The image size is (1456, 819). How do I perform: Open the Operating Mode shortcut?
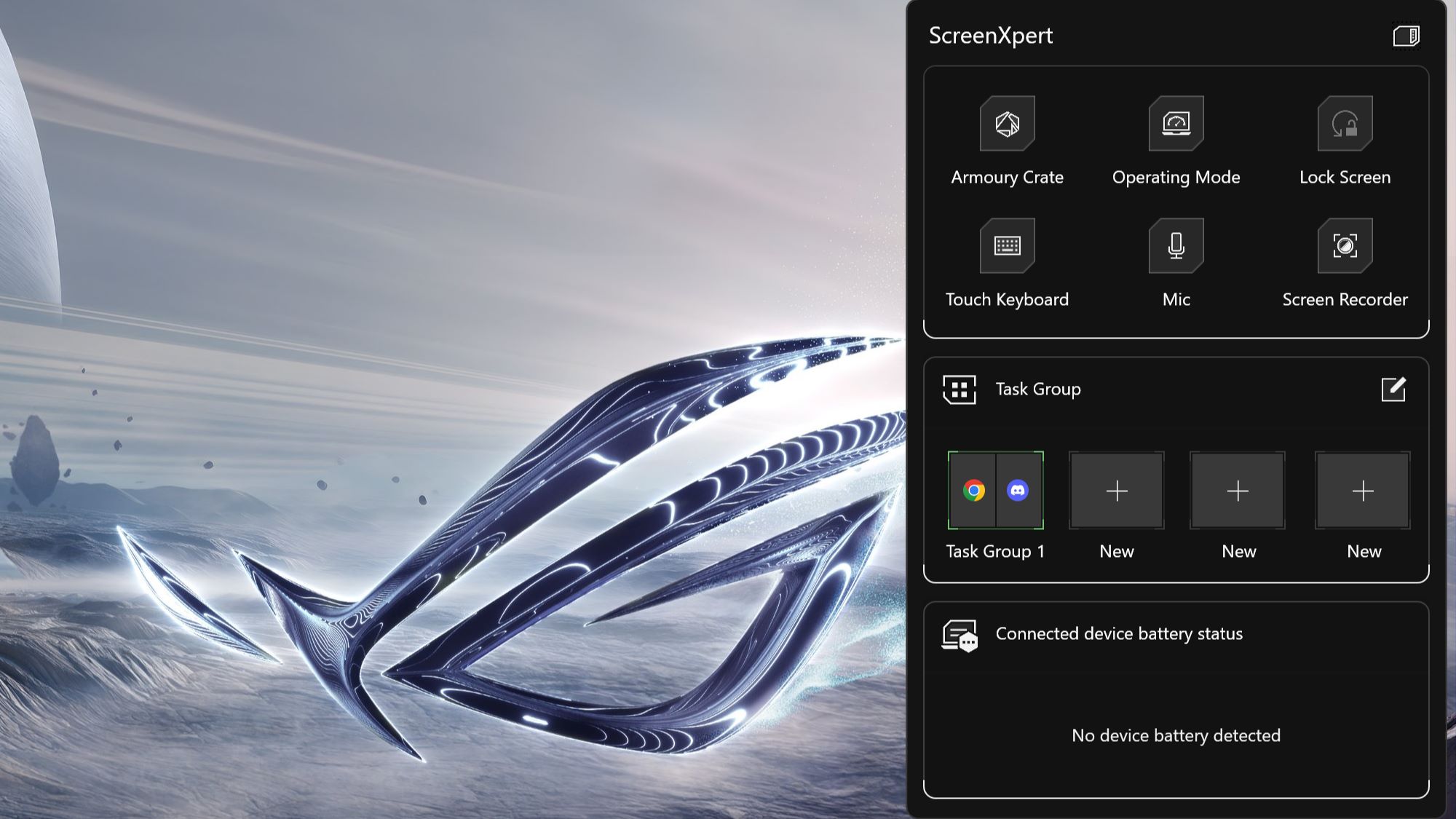(x=1176, y=123)
